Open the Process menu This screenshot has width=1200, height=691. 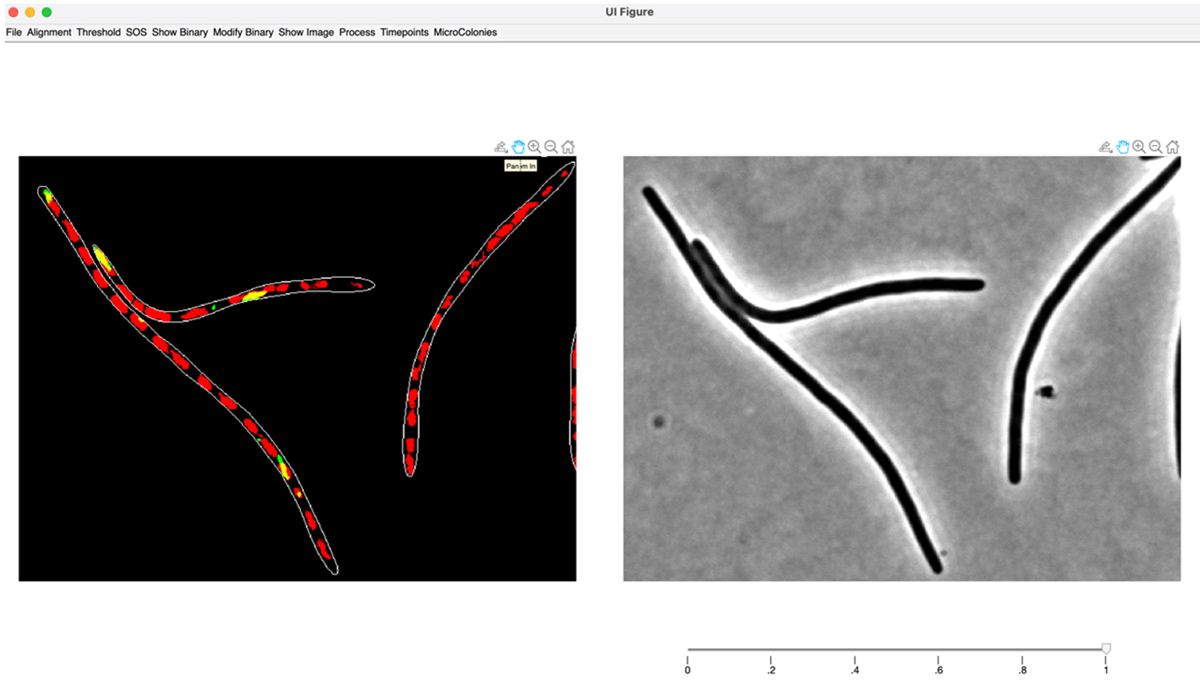click(x=357, y=32)
